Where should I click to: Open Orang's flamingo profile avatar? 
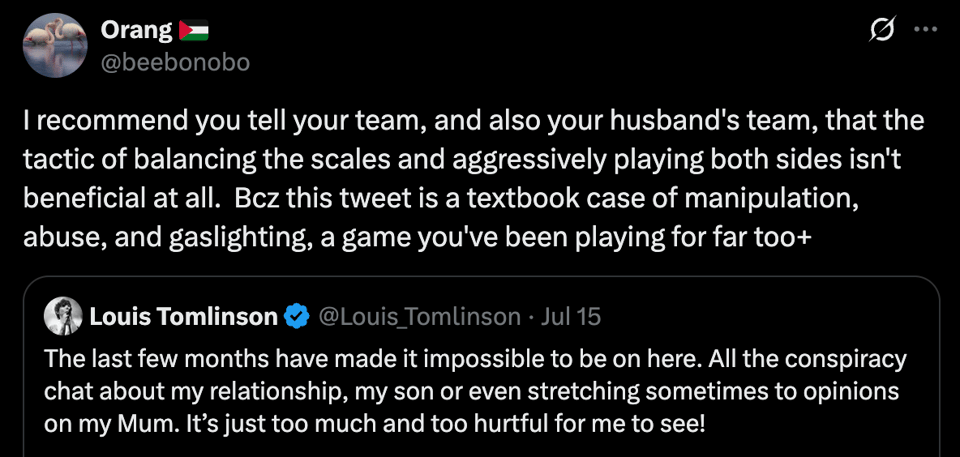(54, 45)
